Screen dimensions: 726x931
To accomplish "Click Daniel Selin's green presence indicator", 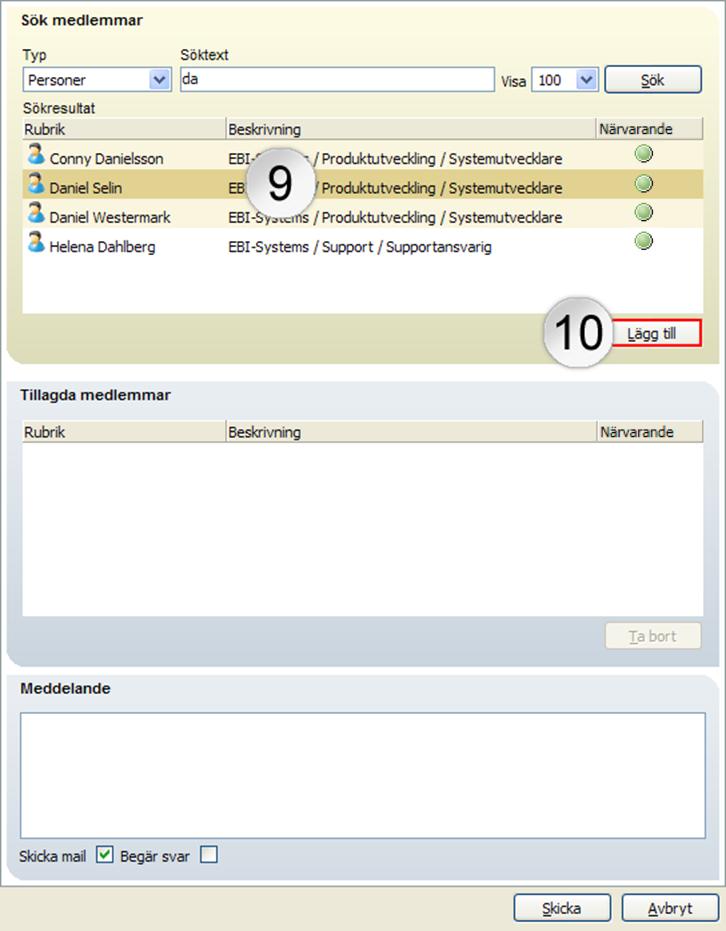I will coord(643,183).
